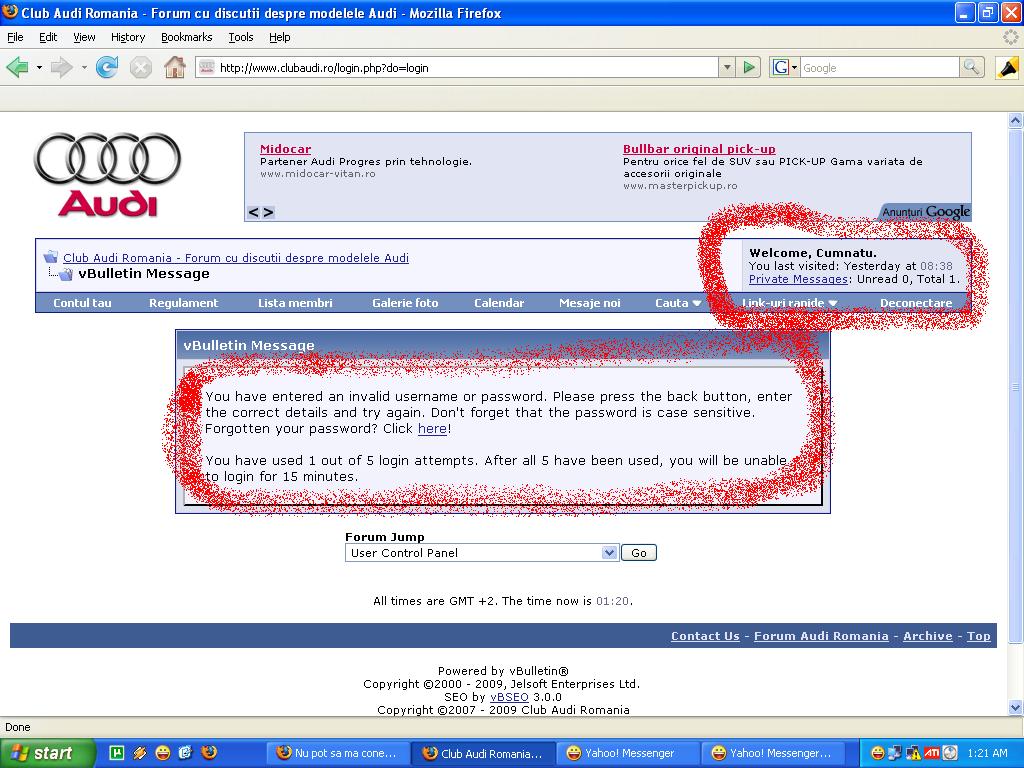Click the Windows start button
1024x768 pixels.
[48, 753]
